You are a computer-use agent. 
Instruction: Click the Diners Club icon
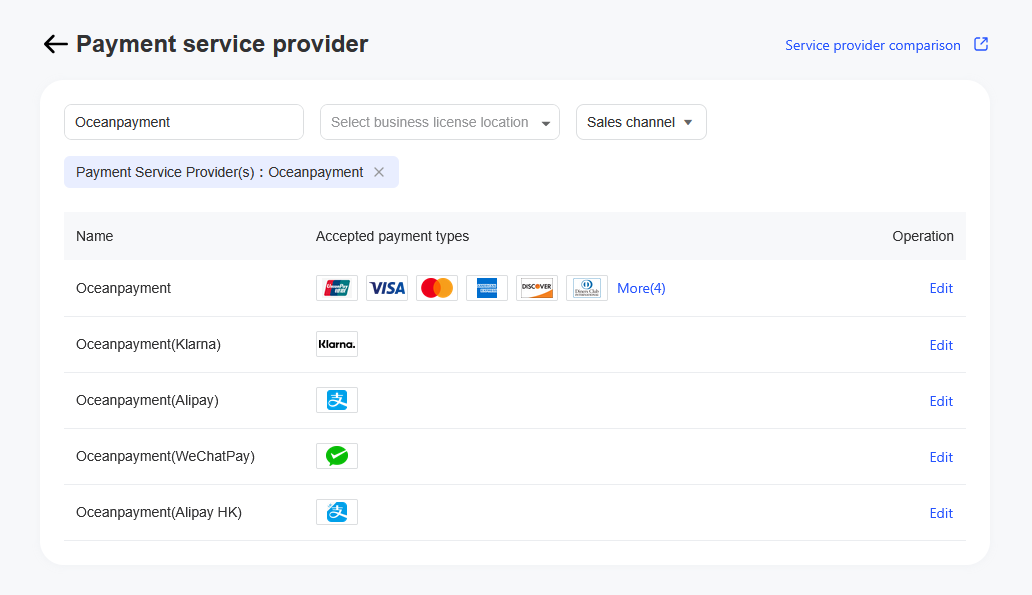click(x=587, y=288)
